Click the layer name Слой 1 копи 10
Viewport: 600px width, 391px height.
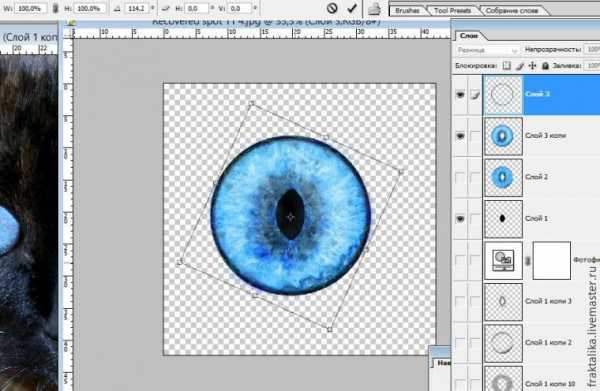point(550,384)
